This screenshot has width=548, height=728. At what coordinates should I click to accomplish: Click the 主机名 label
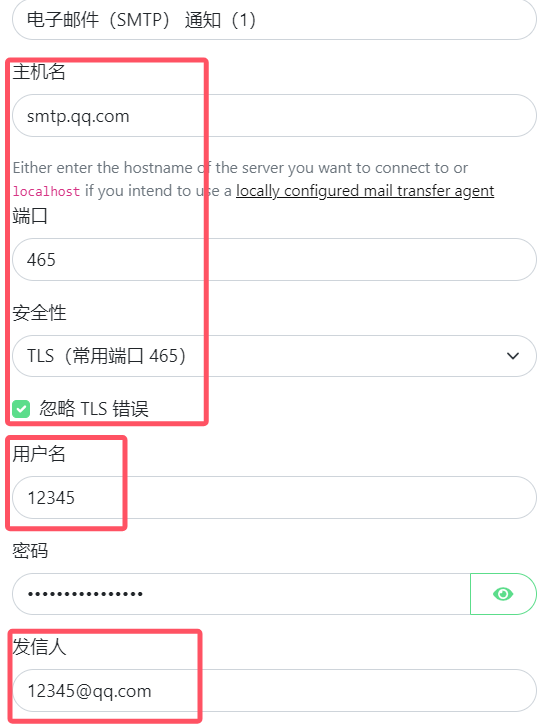click(x=39, y=72)
